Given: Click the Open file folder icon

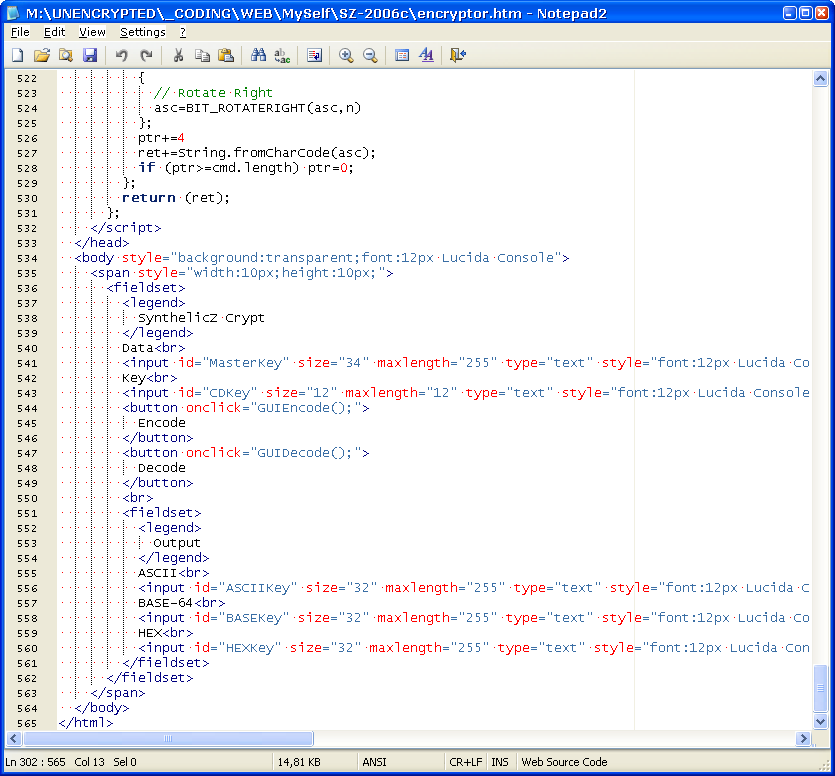Looking at the screenshot, I should click(42, 55).
